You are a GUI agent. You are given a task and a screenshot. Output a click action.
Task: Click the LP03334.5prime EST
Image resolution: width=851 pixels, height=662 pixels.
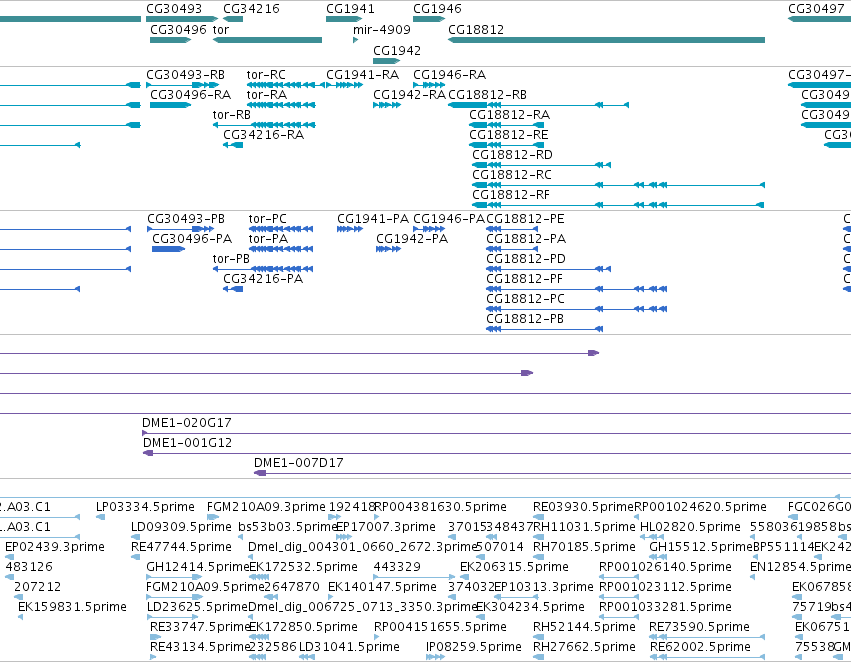coord(100,517)
